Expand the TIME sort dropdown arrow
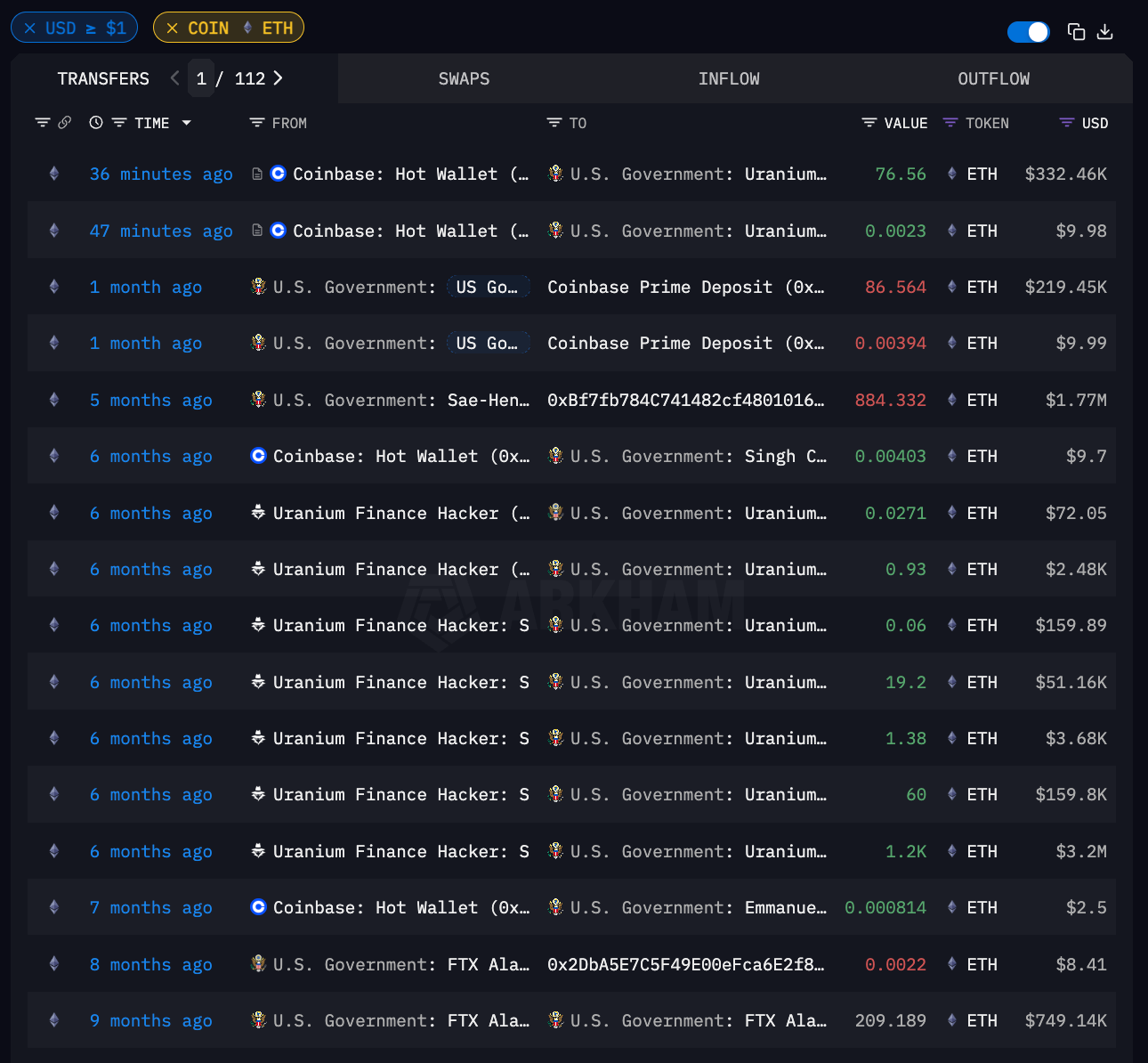The image size is (1148, 1063). [186, 123]
